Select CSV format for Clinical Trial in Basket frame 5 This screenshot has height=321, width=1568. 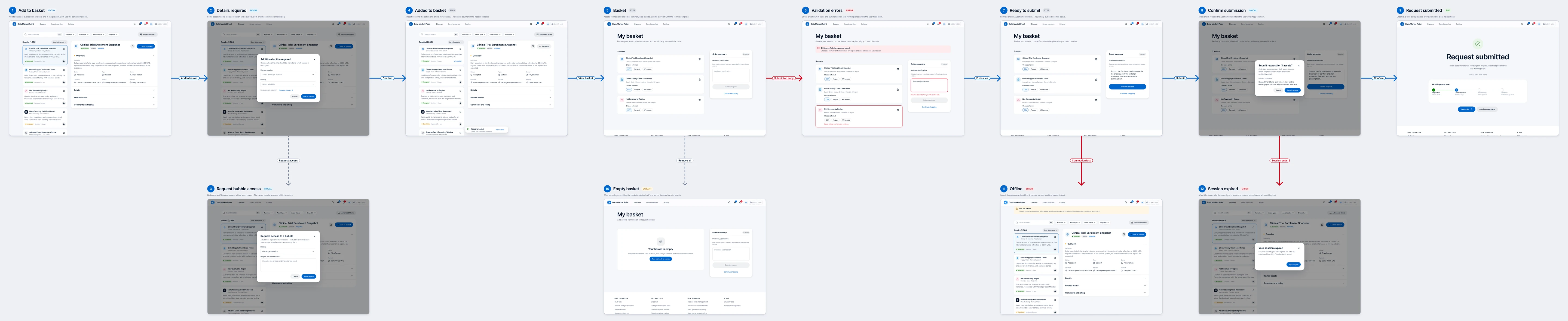pyautogui.click(x=629, y=69)
